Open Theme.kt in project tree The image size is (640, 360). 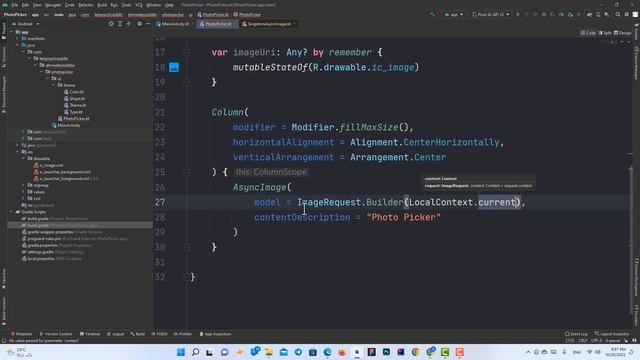pos(75,105)
